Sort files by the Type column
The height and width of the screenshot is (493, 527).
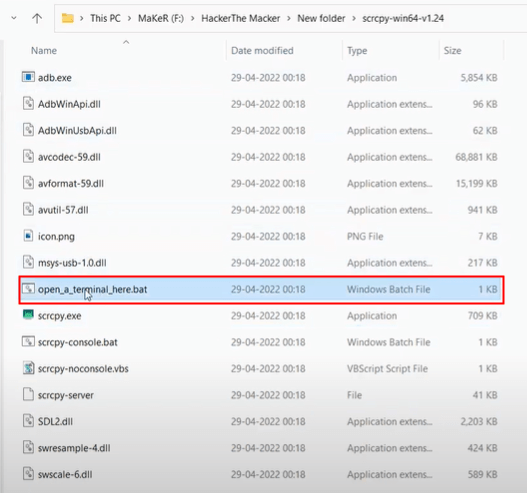[357, 51]
